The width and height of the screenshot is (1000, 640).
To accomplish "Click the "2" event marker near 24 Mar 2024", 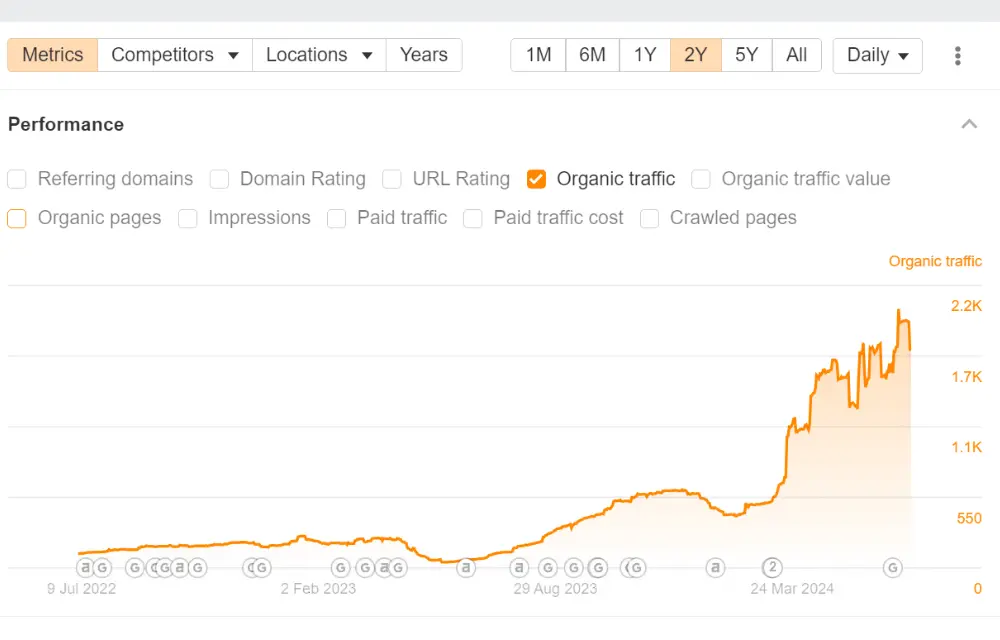I will tap(771, 567).
